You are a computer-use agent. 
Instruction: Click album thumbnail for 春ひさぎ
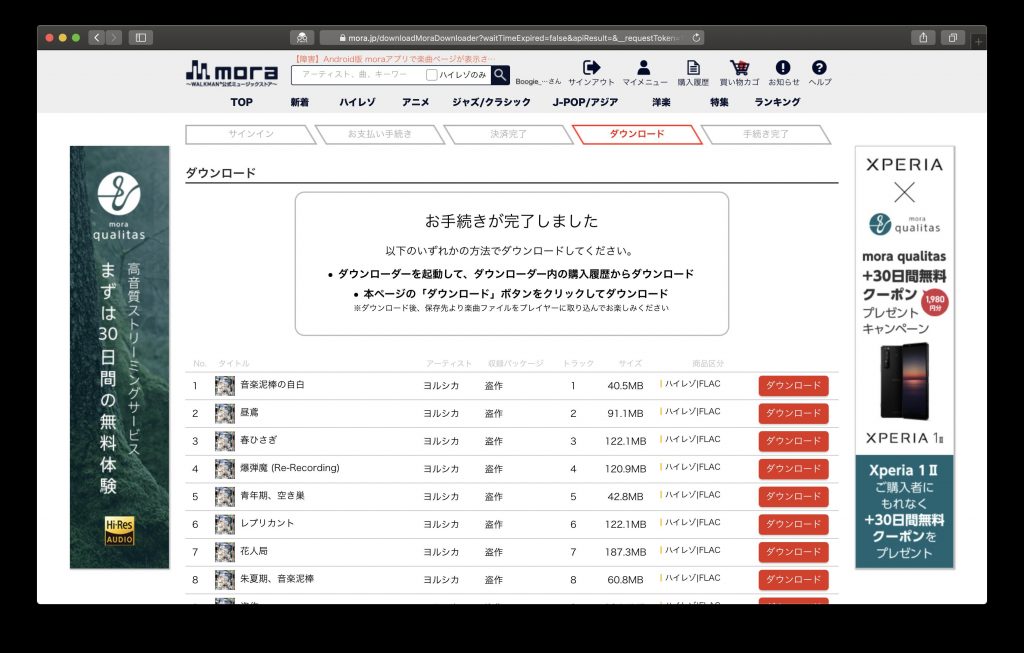(x=225, y=441)
